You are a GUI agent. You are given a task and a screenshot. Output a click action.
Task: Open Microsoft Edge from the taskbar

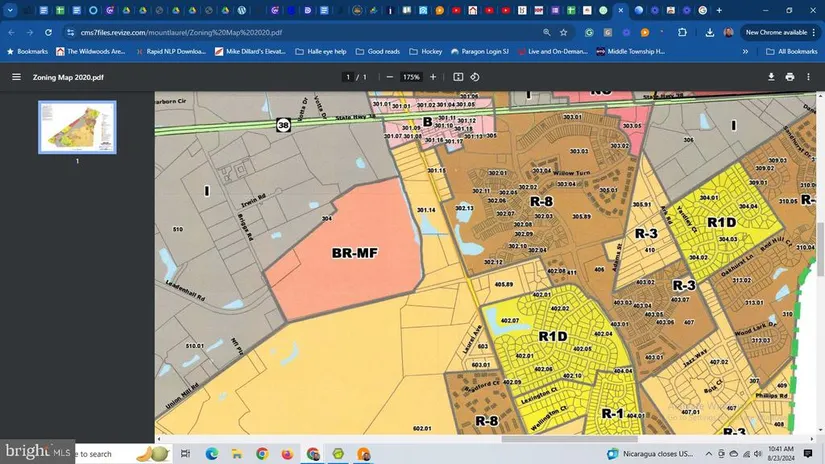pos(211,454)
